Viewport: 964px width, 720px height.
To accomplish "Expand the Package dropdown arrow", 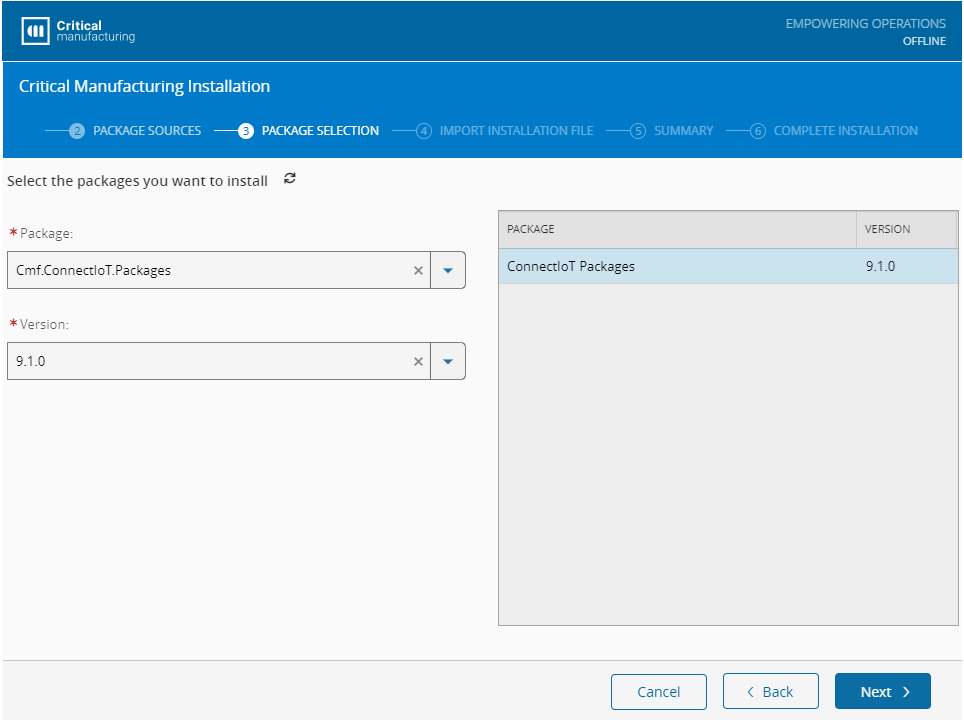I will pos(448,270).
